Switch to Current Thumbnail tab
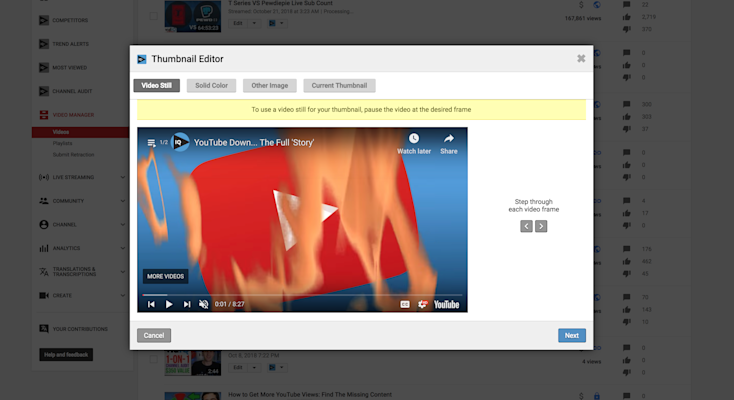This screenshot has height=400, width=734. point(339,85)
